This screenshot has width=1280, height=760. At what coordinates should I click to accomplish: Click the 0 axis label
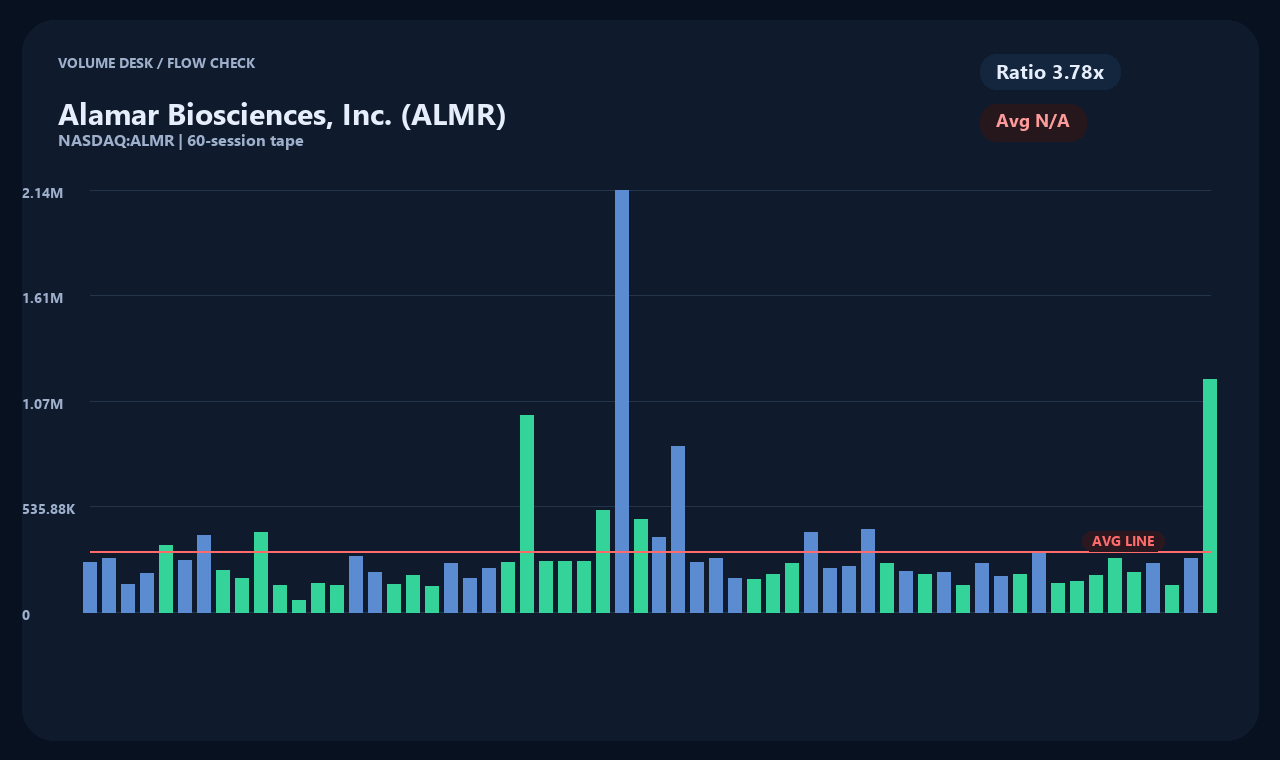coord(26,615)
